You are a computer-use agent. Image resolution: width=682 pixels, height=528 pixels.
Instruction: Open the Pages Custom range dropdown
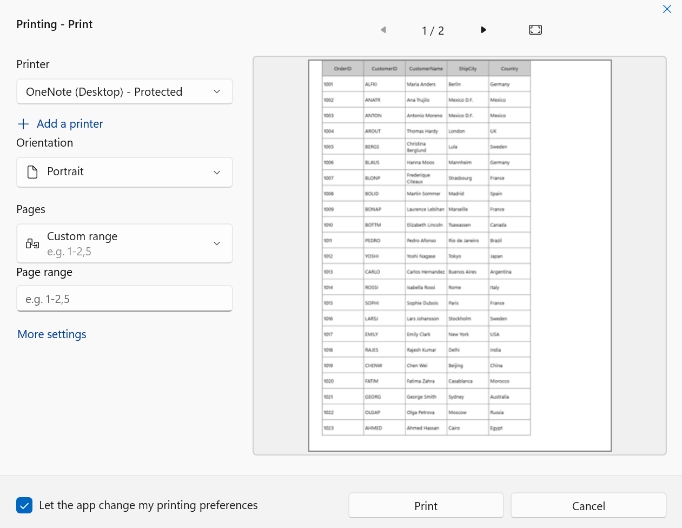124,244
